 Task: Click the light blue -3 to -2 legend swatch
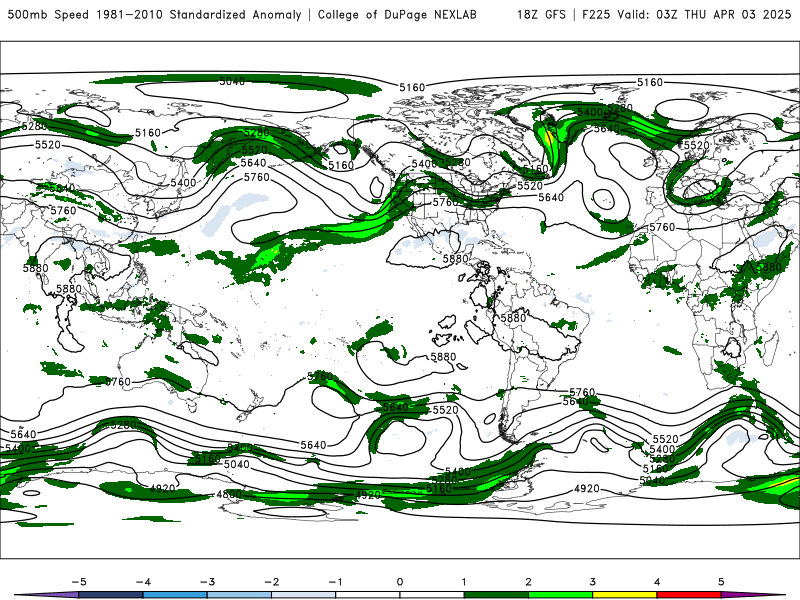point(239,595)
